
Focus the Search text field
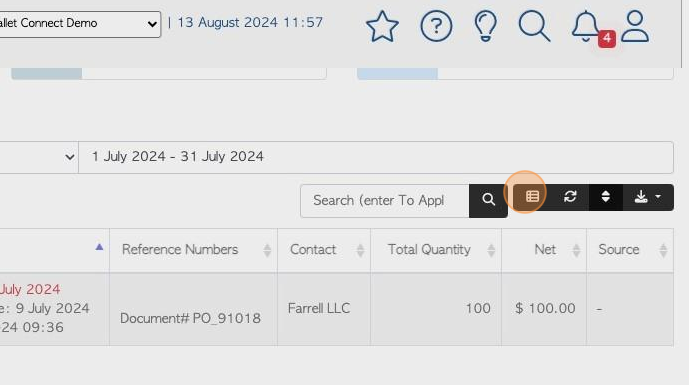point(384,201)
